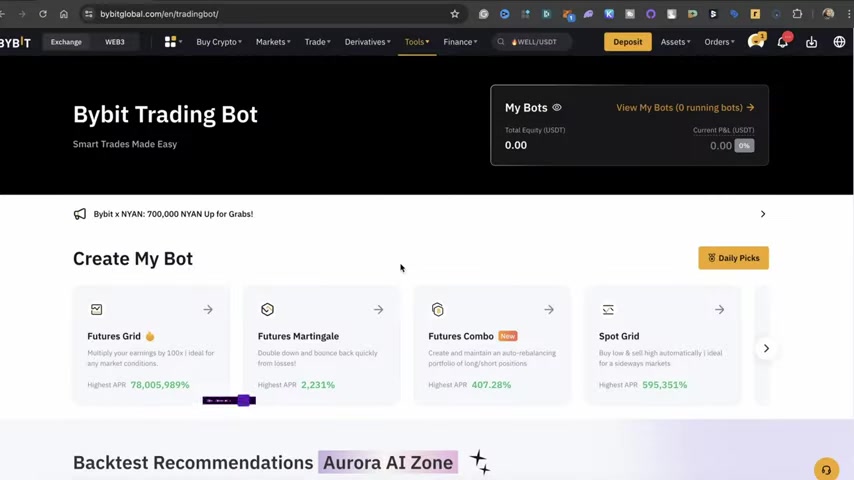The width and height of the screenshot is (854, 480).
Task: Open Tools menu
Action: [417, 42]
